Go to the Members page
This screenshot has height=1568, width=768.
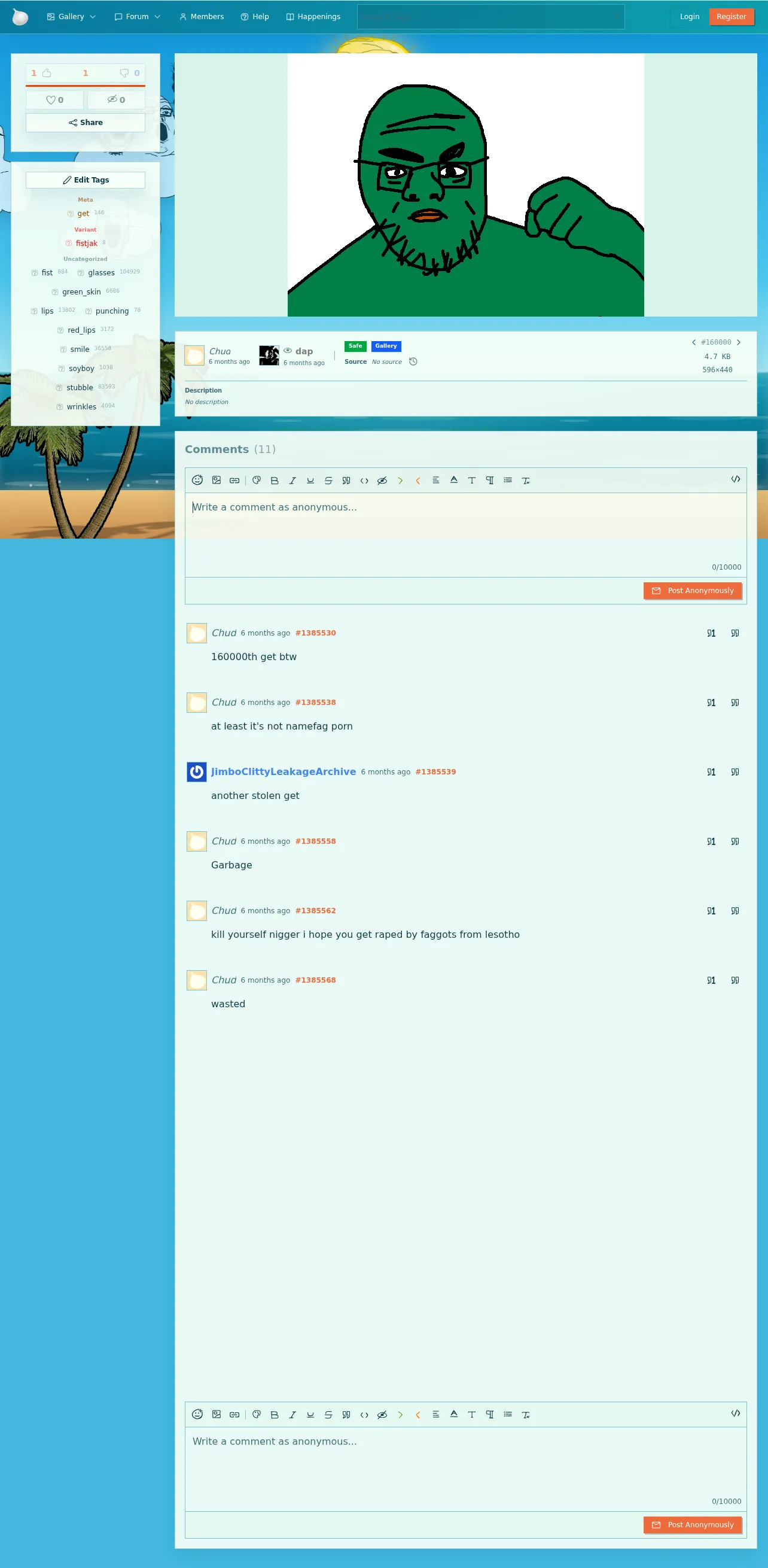(202, 16)
